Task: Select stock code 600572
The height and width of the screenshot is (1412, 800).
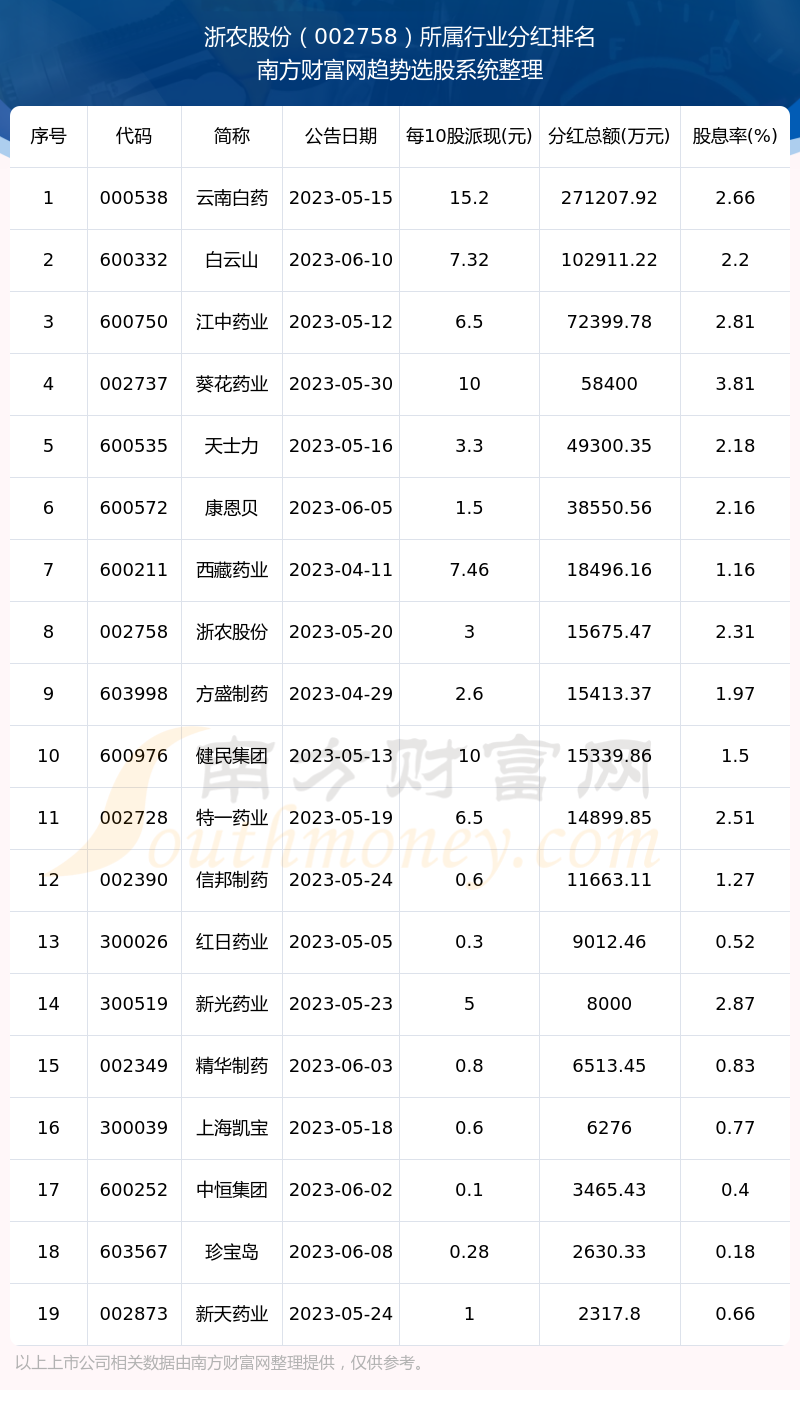Action: [134, 508]
